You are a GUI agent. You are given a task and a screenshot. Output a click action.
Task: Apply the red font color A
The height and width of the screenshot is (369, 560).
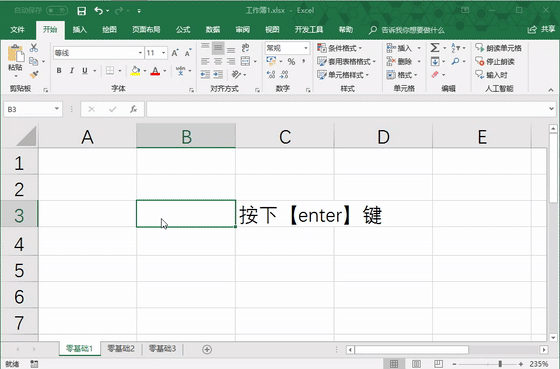(x=155, y=71)
